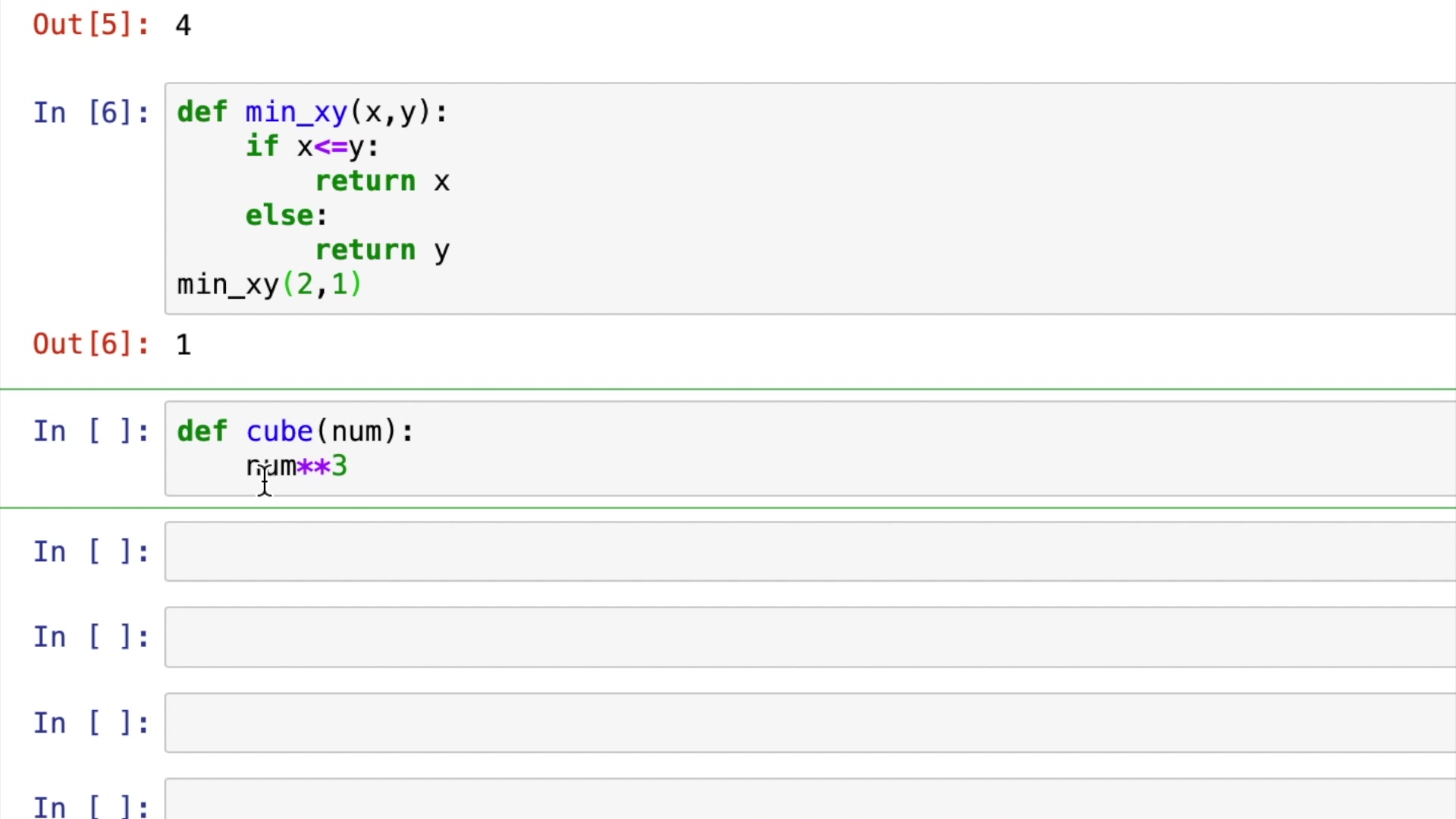This screenshot has height=819, width=1456.
Task: Click the third empty code cell
Action: click(808, 723)
